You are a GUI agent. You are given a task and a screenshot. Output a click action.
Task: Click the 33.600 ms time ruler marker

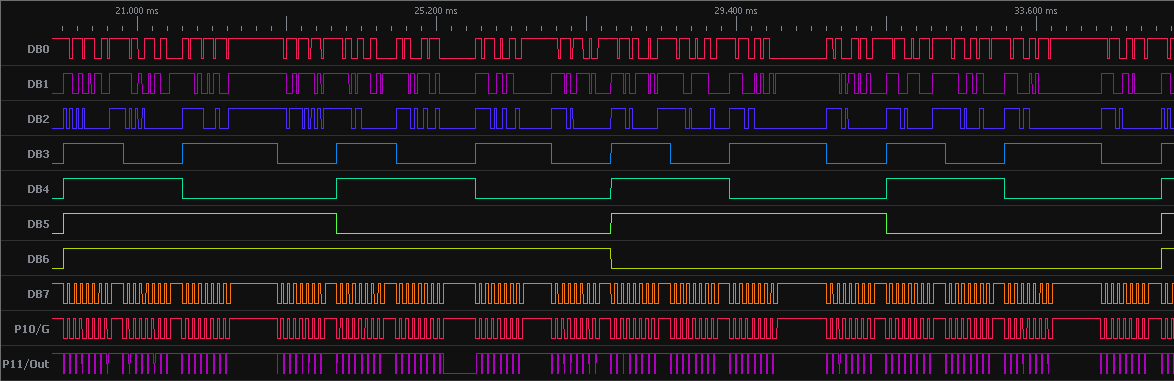coord(1036,11)
